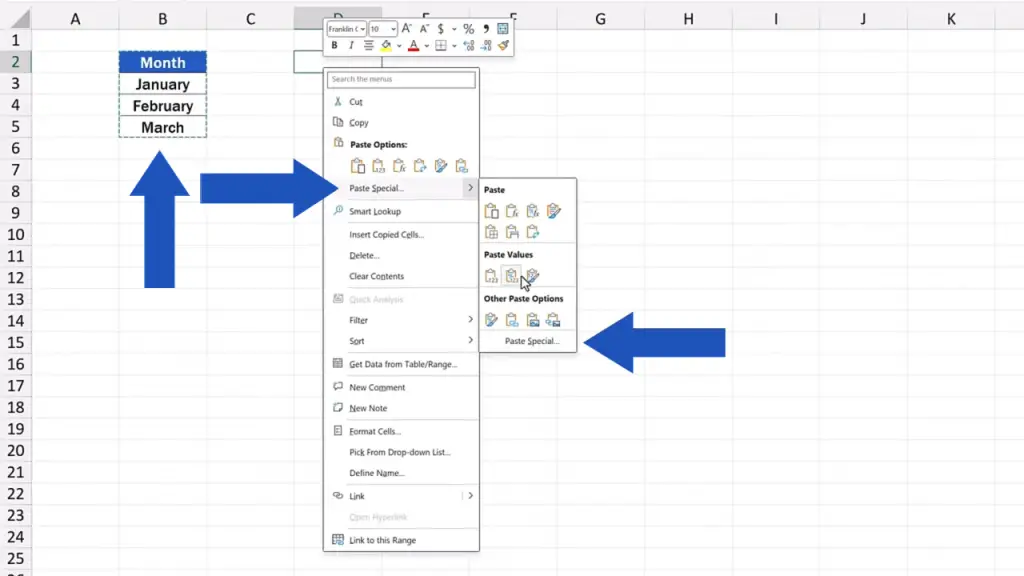This screenshot has height=576, width=1024.
Task: Click Center alignment icon in mini toolbar
Action: pyautogui.click(x=368, y=46)
